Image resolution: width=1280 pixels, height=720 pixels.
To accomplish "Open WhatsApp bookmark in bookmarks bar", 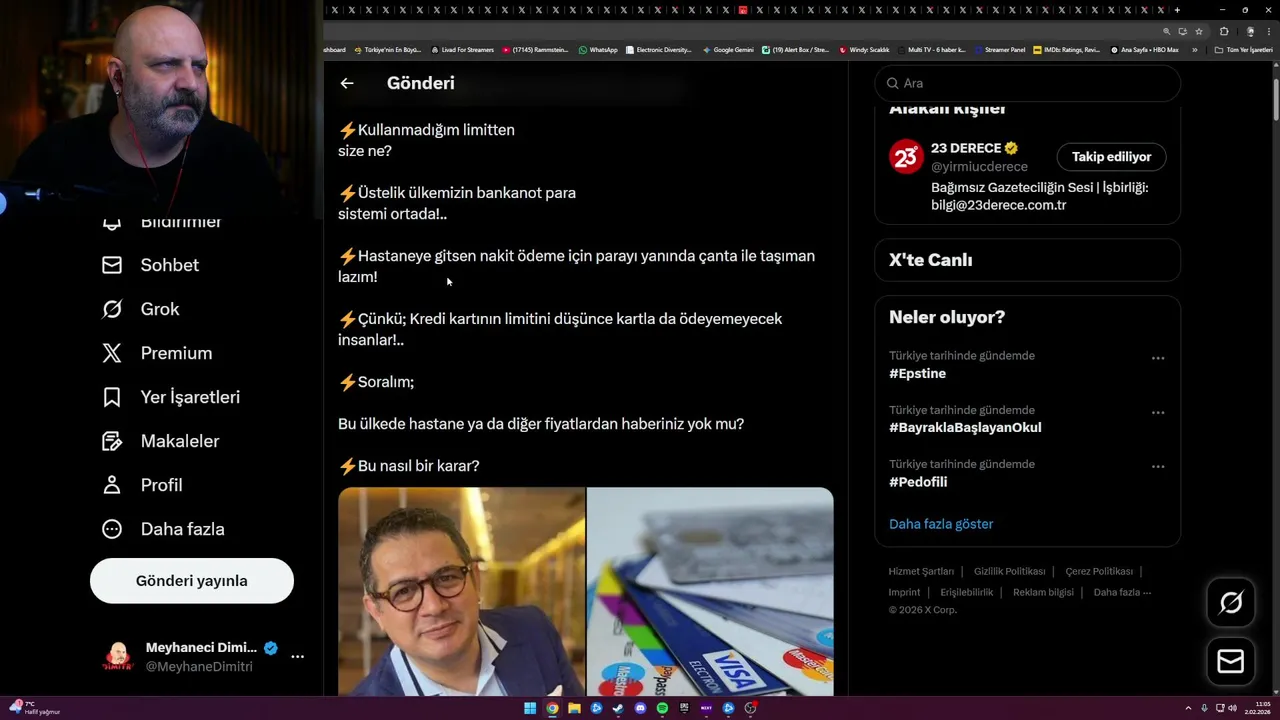I will [x=598, y=50].
